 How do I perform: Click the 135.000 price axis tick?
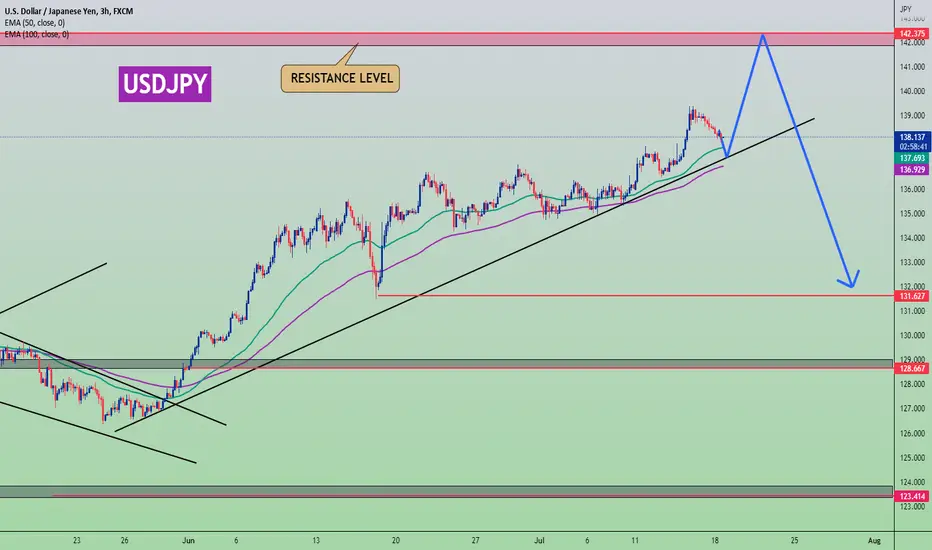coord(912,213)
